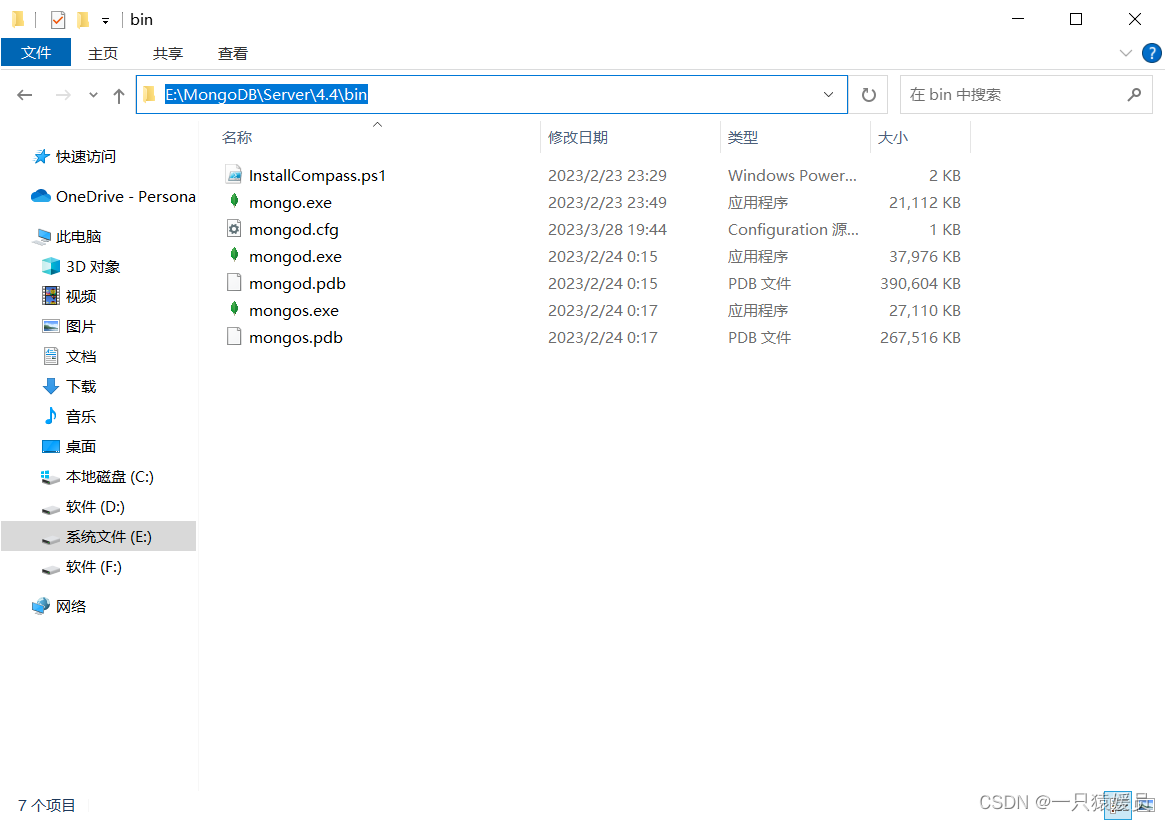Viewport: 1166px width, 821px height.
Task: Click the mongod.pdb blank file icon
Action: (234, 283)
